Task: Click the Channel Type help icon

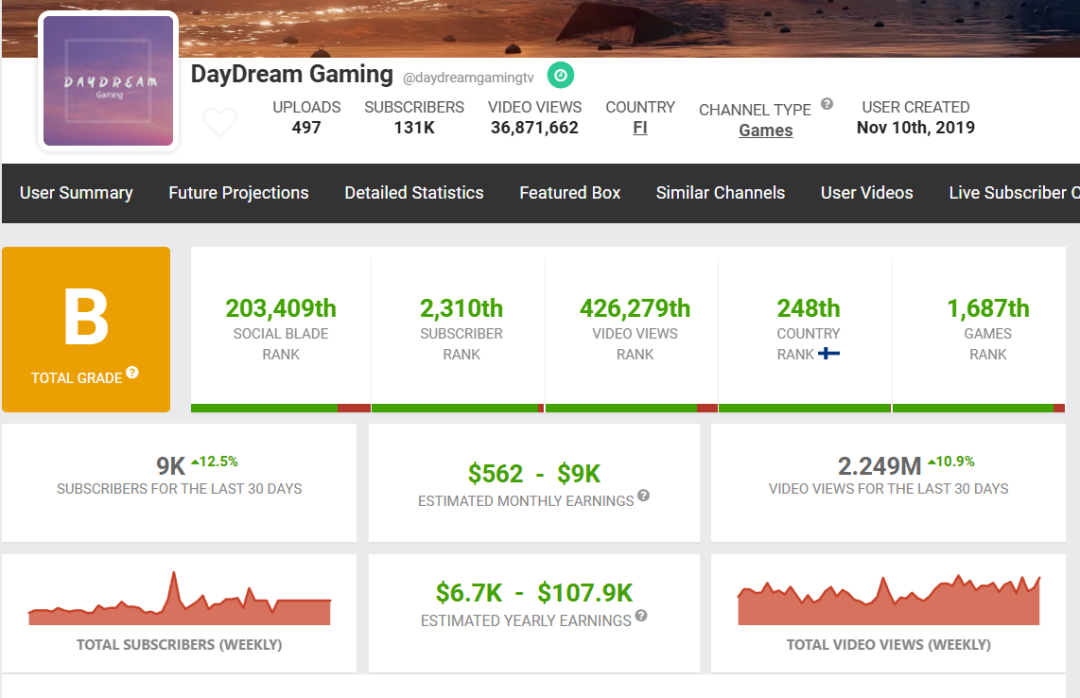Action: (x=827, y=104)
